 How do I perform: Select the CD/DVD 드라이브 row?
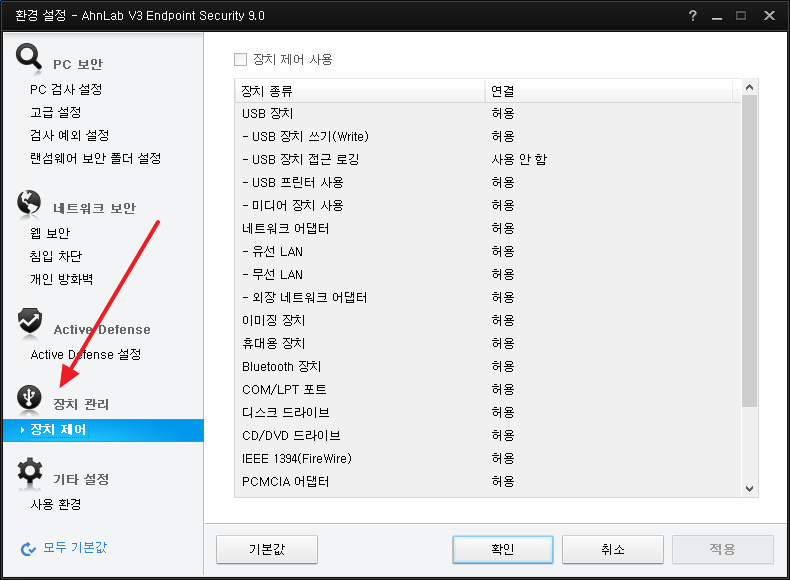pos(488,435)
